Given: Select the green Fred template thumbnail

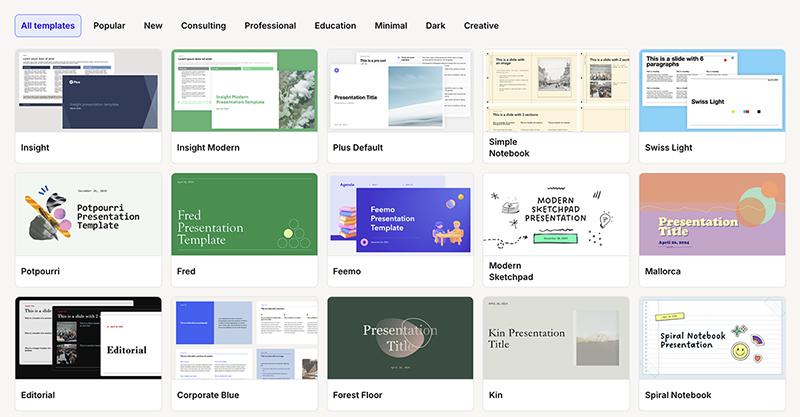Looking at the screenshot, I should [x=244, y=214].
